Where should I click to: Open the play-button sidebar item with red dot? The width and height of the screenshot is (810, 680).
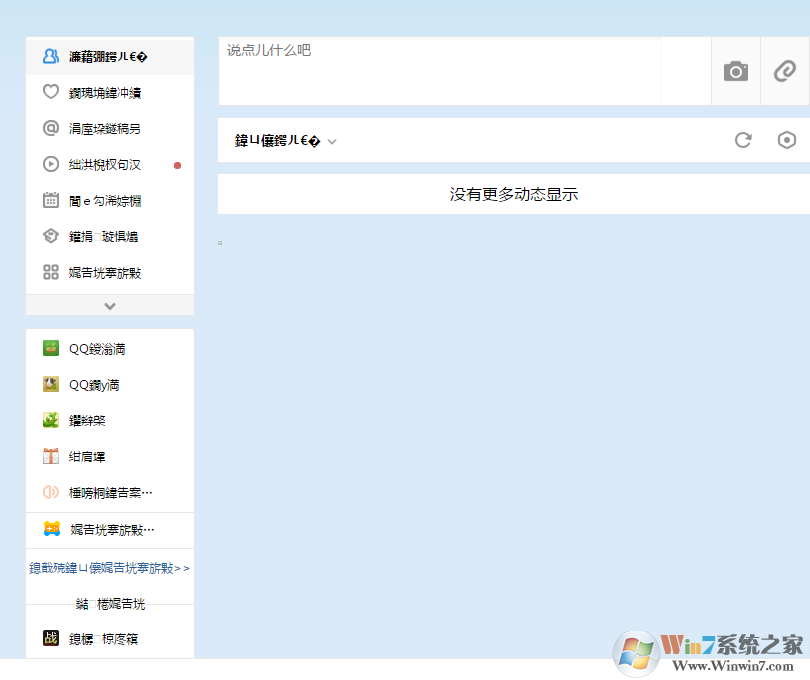105,164
